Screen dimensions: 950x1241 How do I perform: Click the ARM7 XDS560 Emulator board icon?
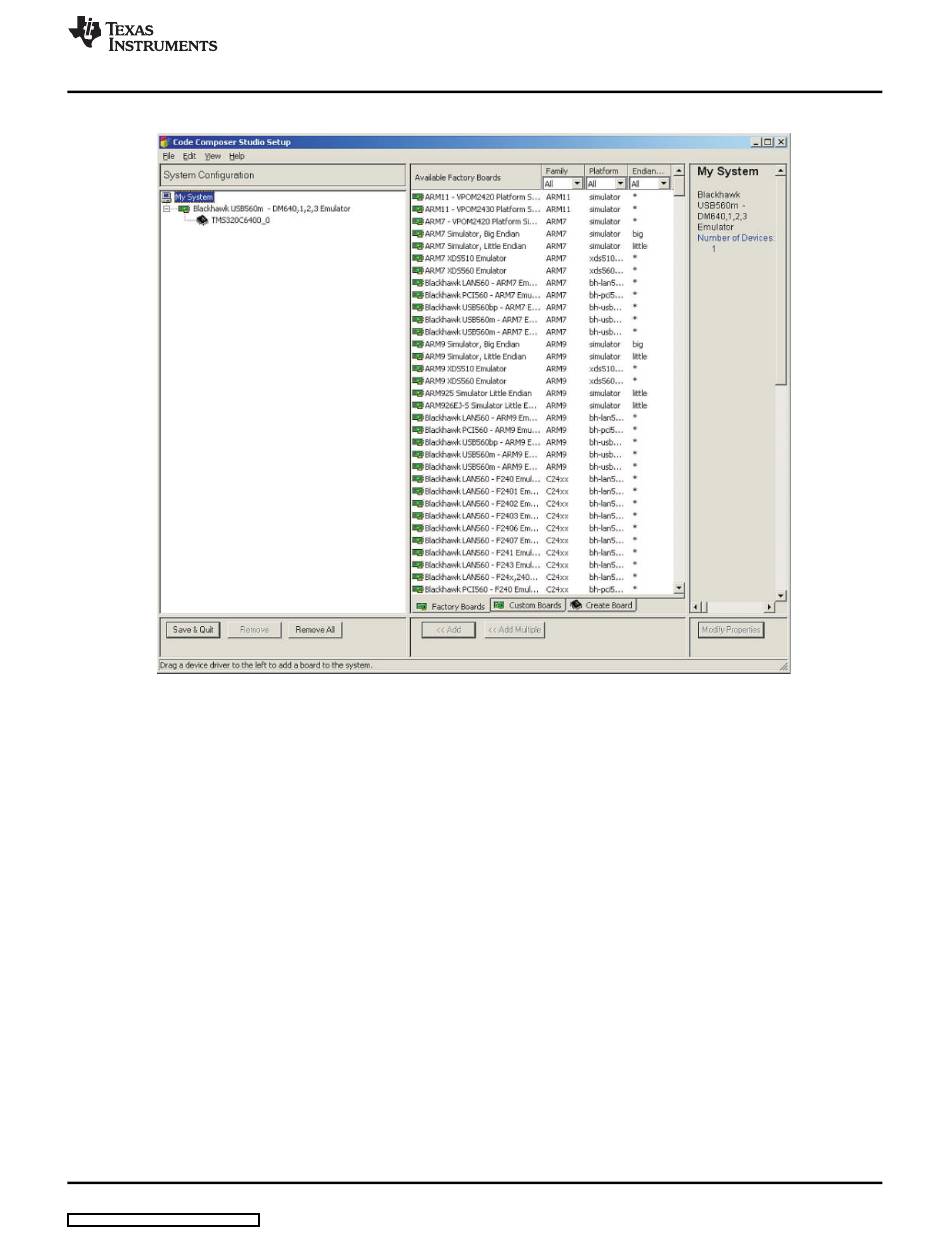[418, 270]
